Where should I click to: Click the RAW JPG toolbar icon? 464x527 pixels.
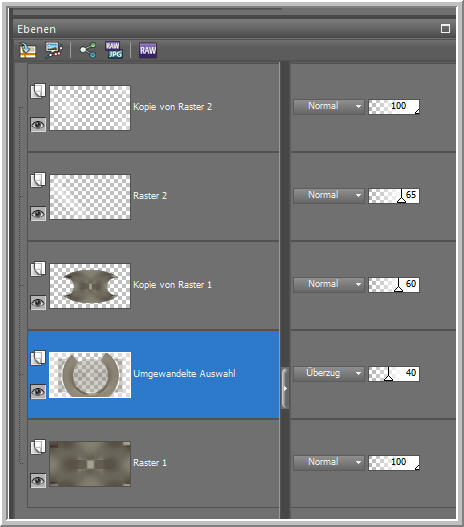(x=114, y=50)
